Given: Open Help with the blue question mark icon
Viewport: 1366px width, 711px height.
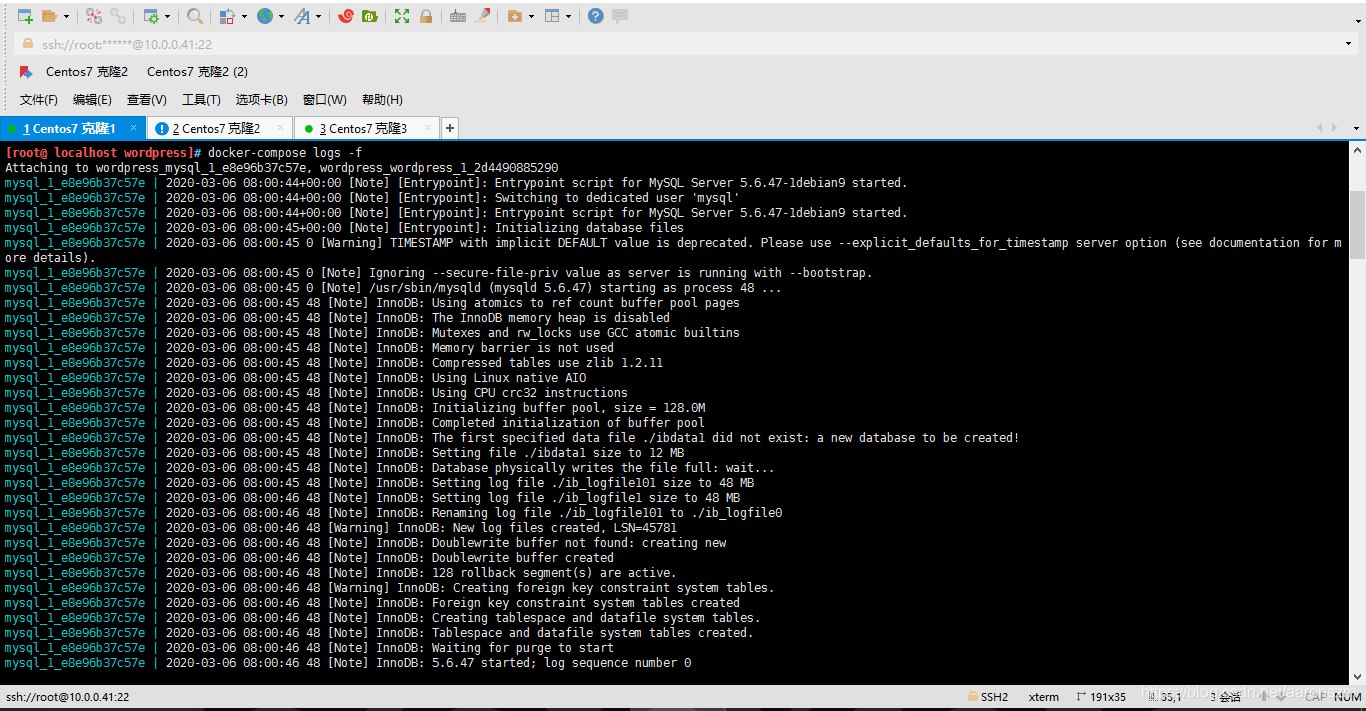Looking at the screenshot, I should 596,16.
